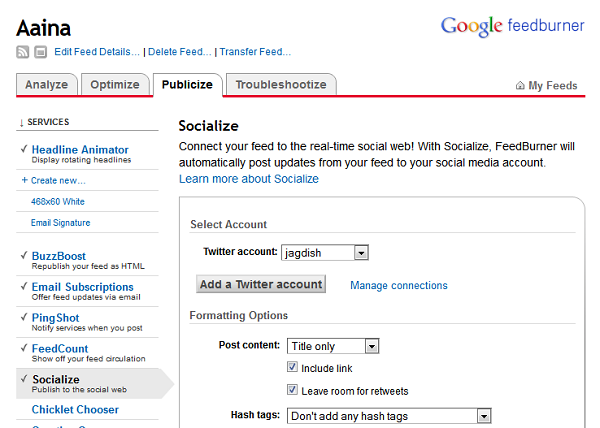The width and height of the screenshot is (600, 428).
Task: Open the Email Subscriptions service
Action: coord(83,287)
